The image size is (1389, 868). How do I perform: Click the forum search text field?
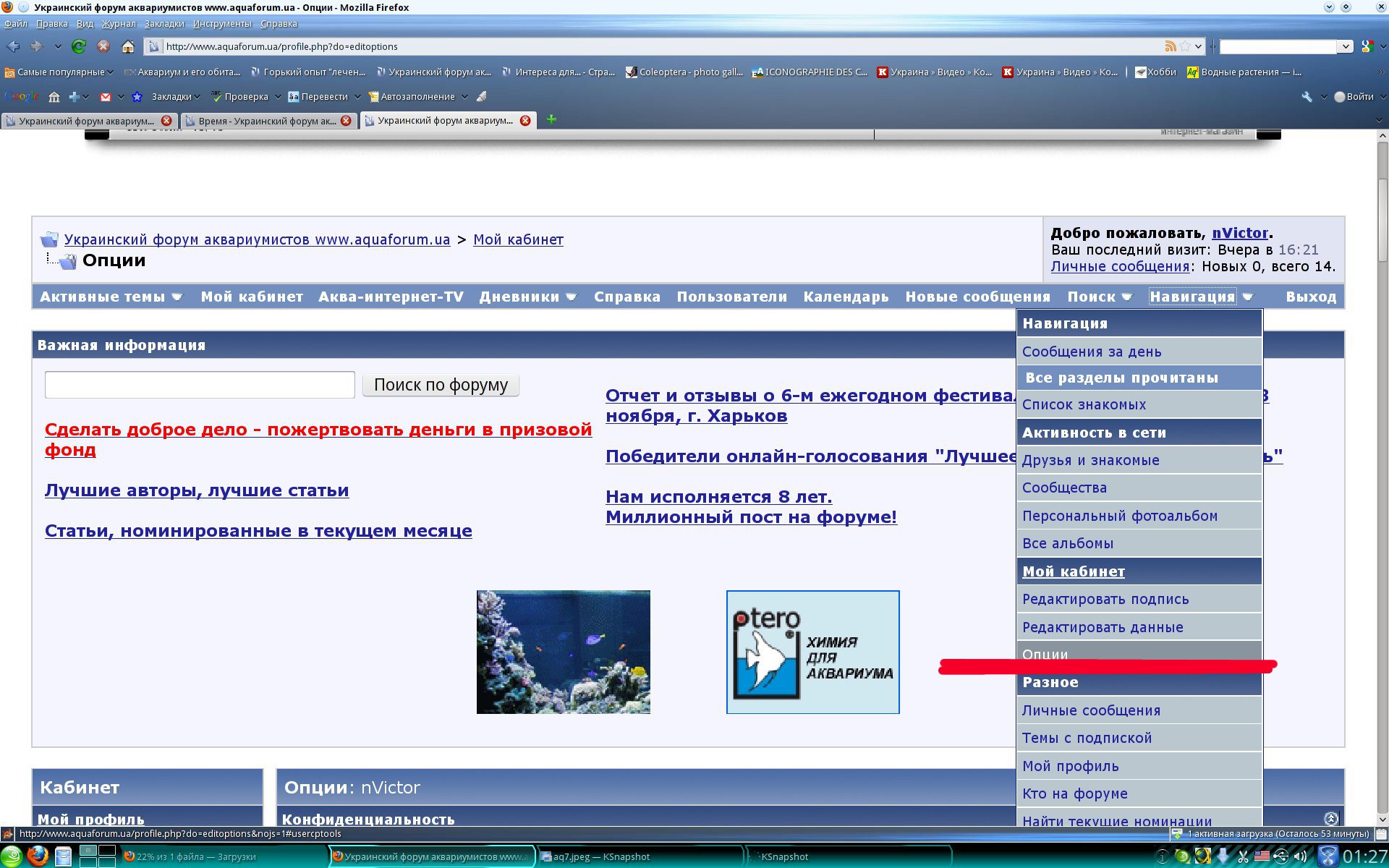[x=200, y=385]
